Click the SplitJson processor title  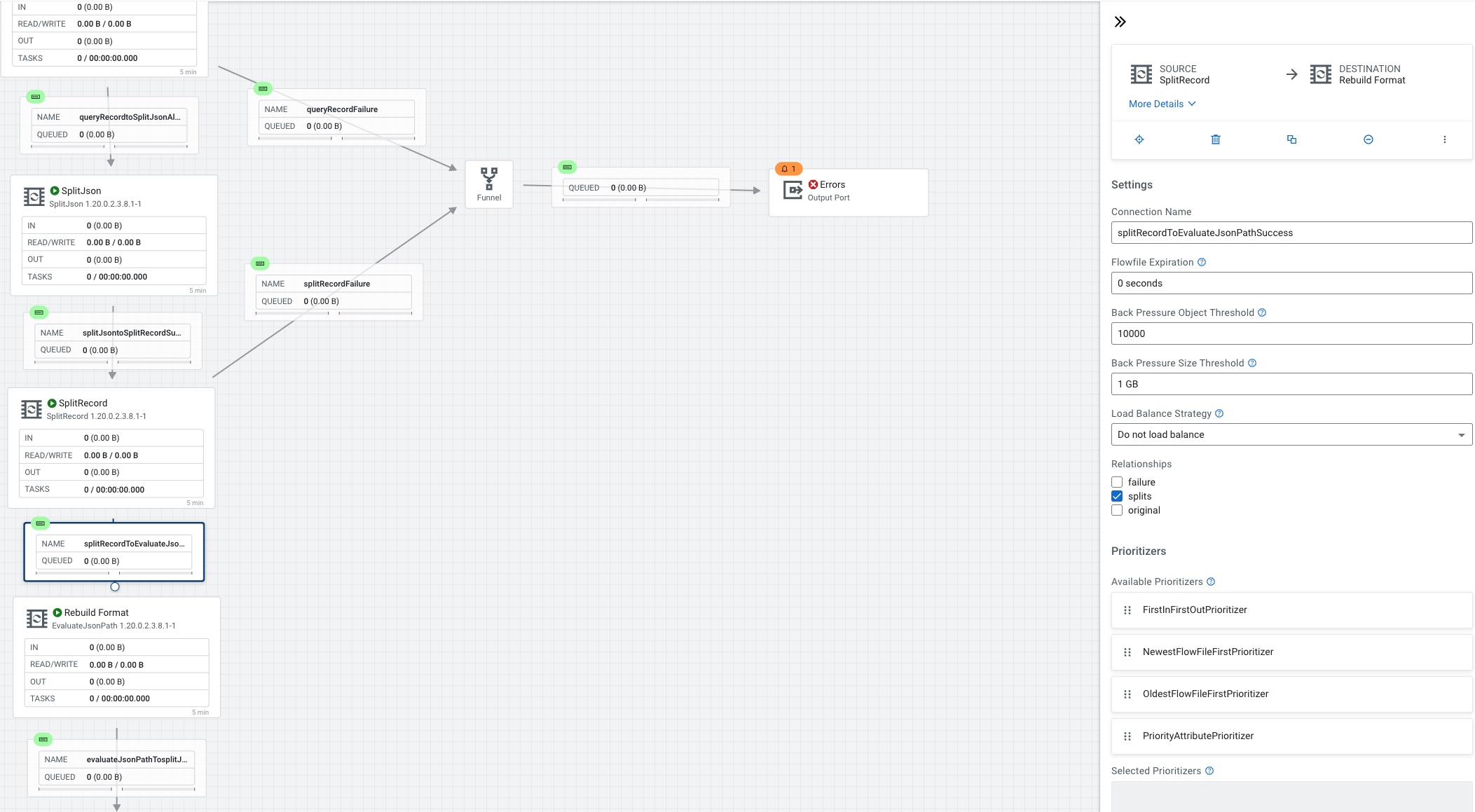(81, 191)
